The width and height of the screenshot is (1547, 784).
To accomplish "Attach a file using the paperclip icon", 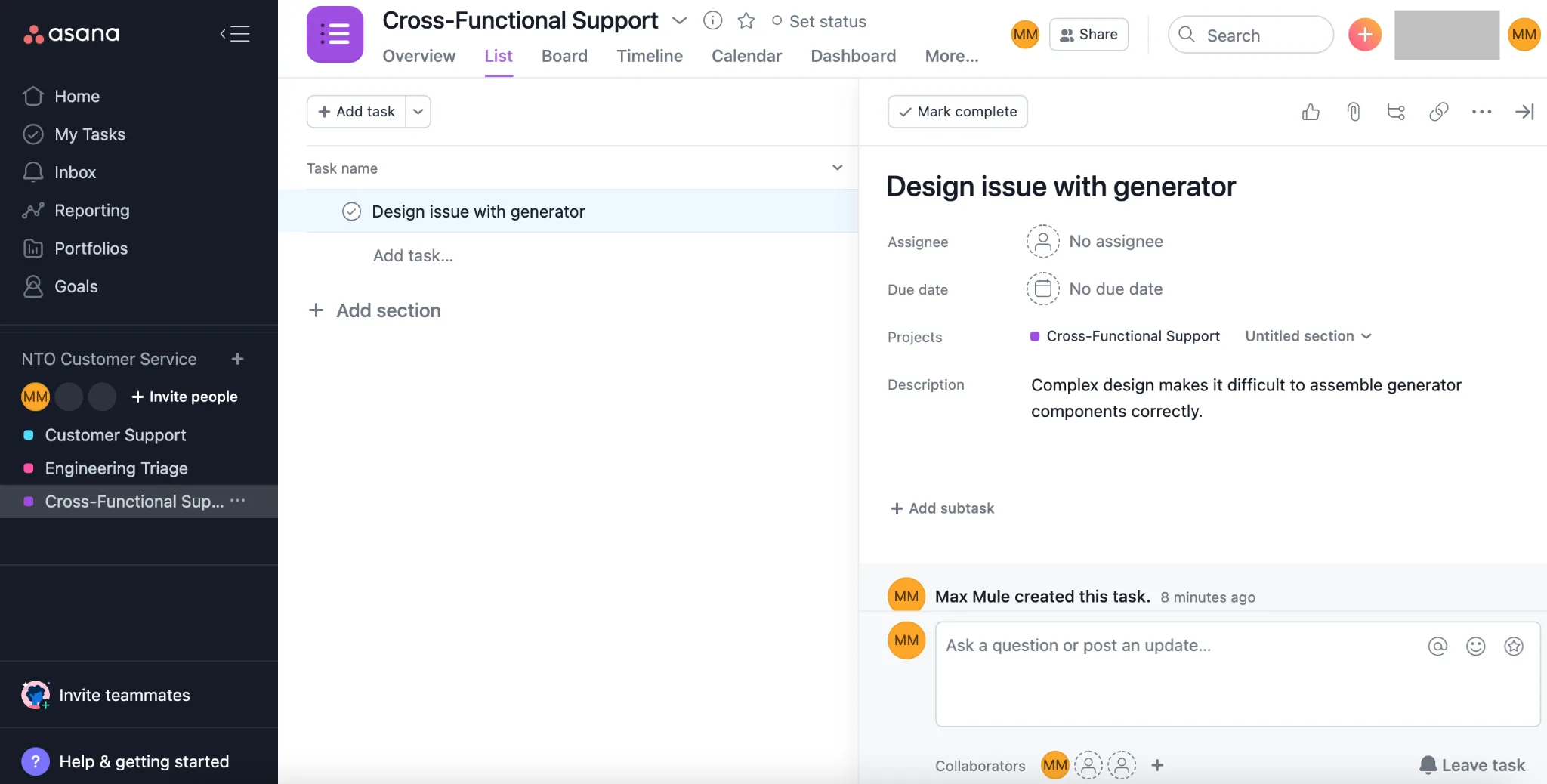I will click(x=1353, y=111).
